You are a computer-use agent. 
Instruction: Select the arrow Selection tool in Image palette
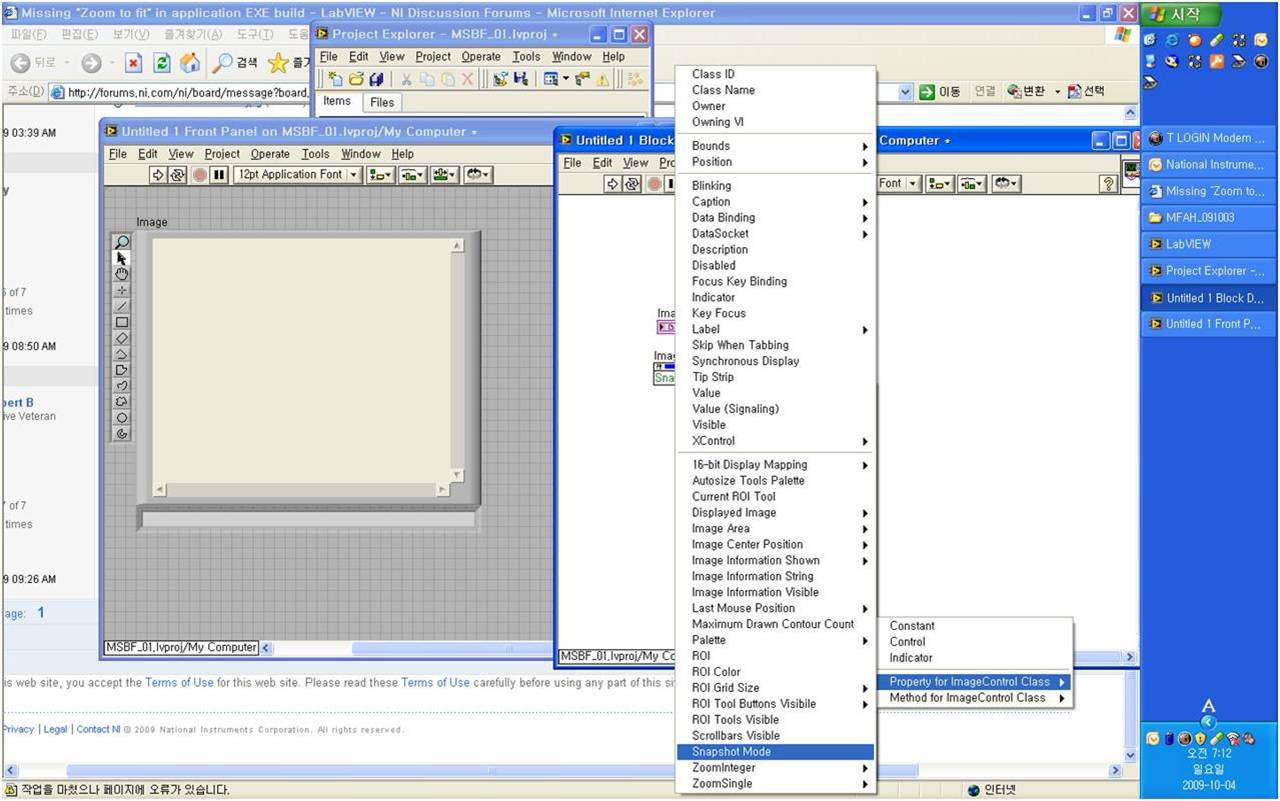click(x=122, y=258)
